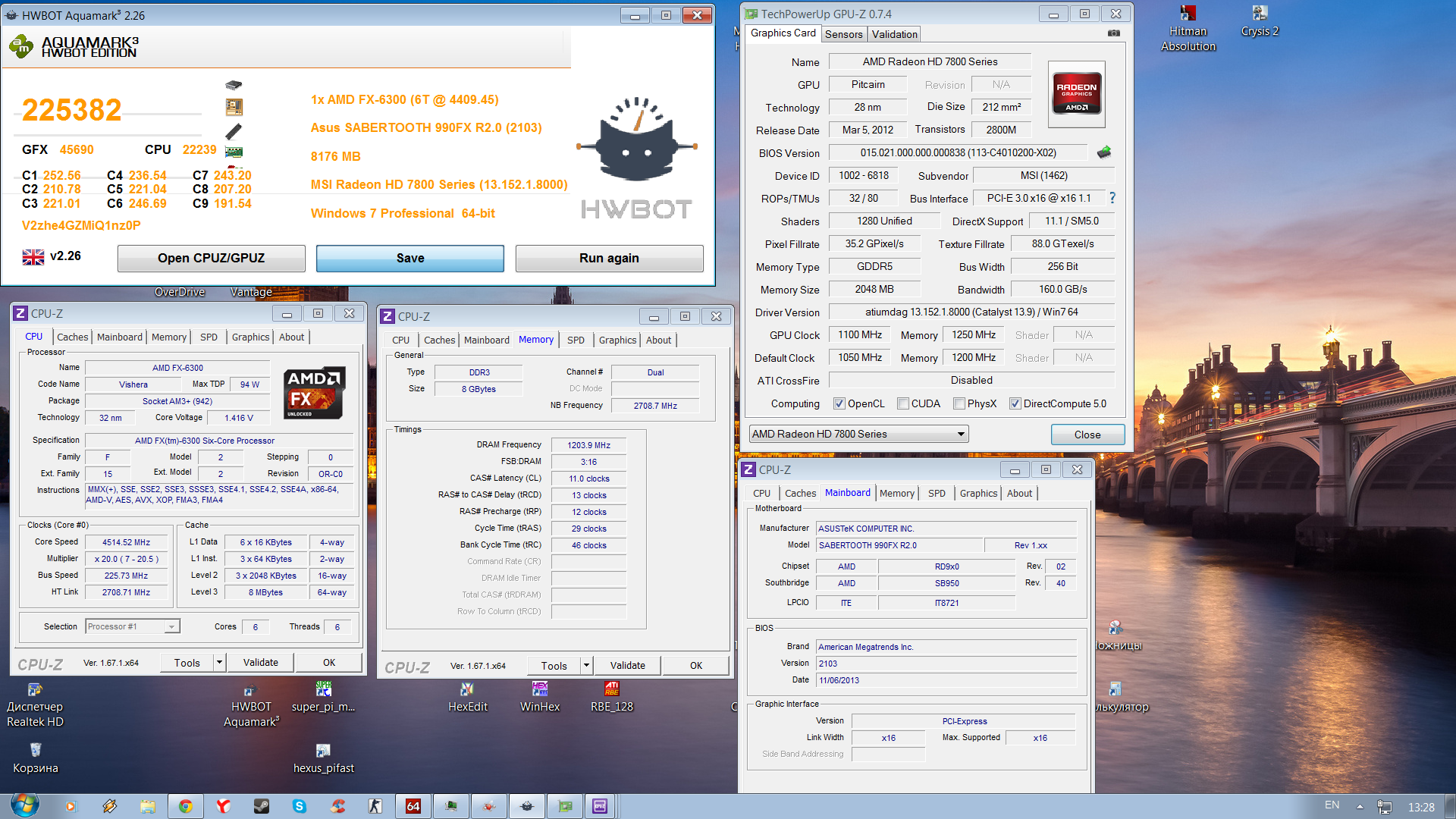Open AIDA64 from the taskbar

click(x=413, y=806)
